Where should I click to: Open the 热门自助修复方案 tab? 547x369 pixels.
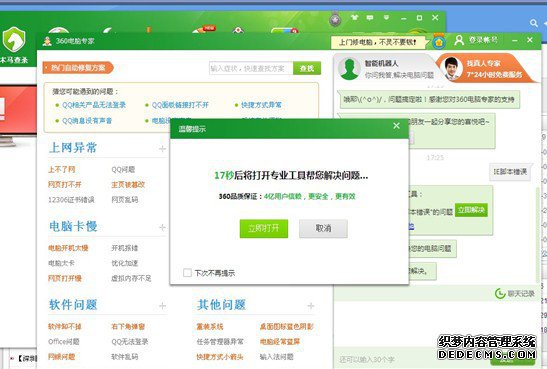(78, 68)
